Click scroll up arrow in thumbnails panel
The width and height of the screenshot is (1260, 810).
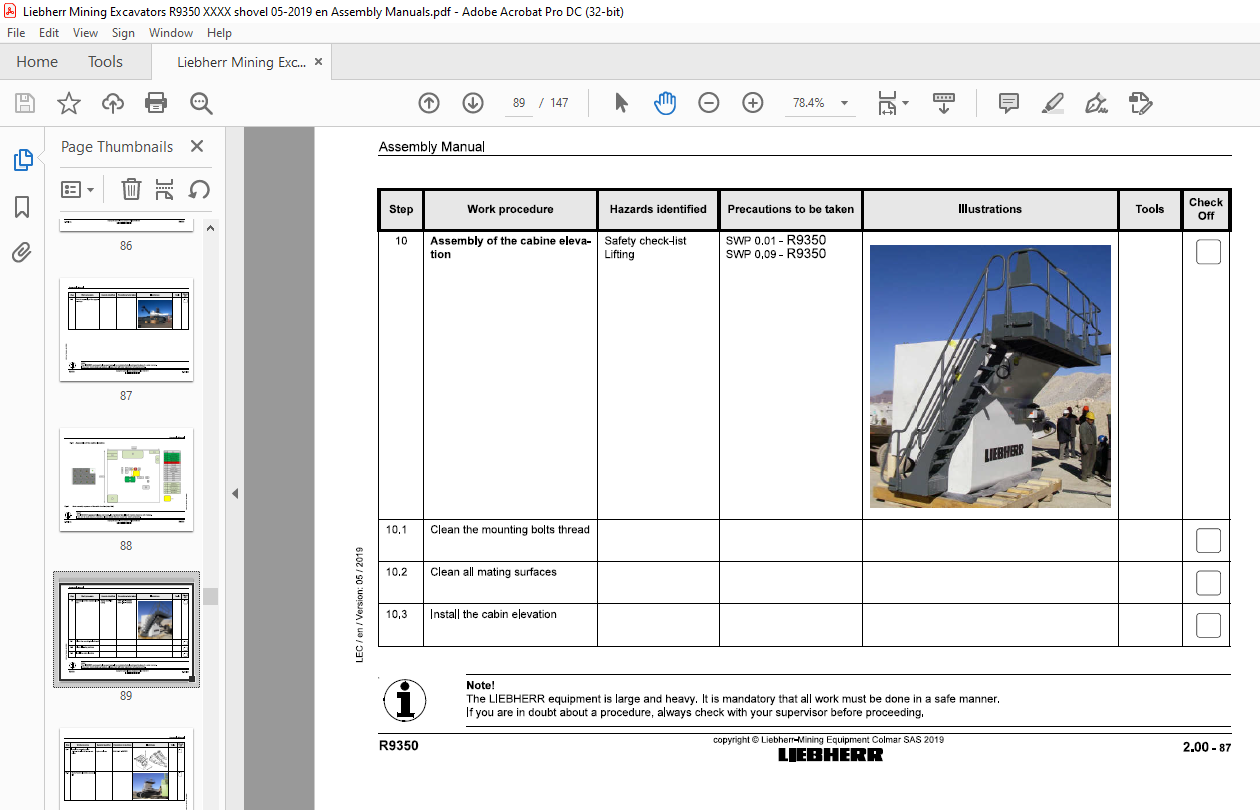(211, 228)
